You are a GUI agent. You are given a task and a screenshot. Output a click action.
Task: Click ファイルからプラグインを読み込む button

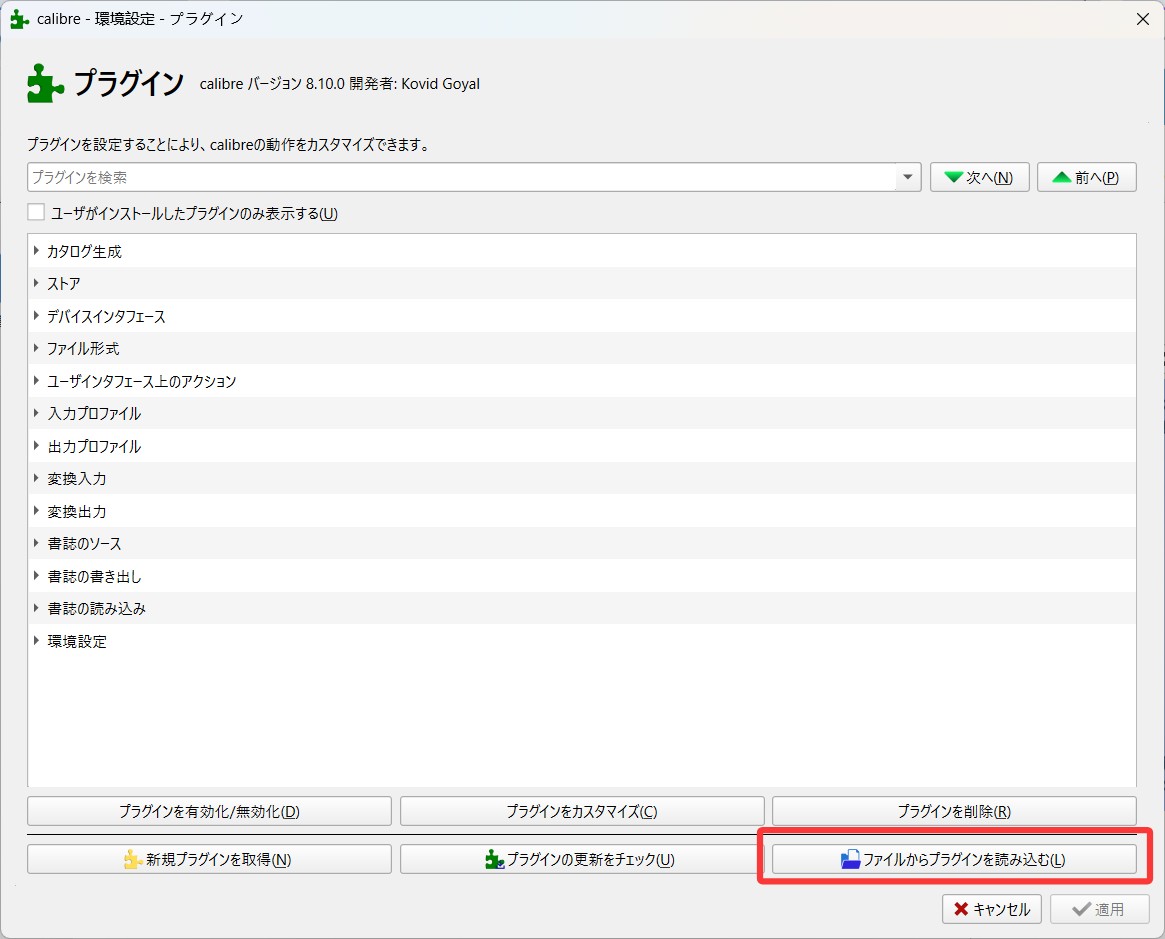[953, 859]
